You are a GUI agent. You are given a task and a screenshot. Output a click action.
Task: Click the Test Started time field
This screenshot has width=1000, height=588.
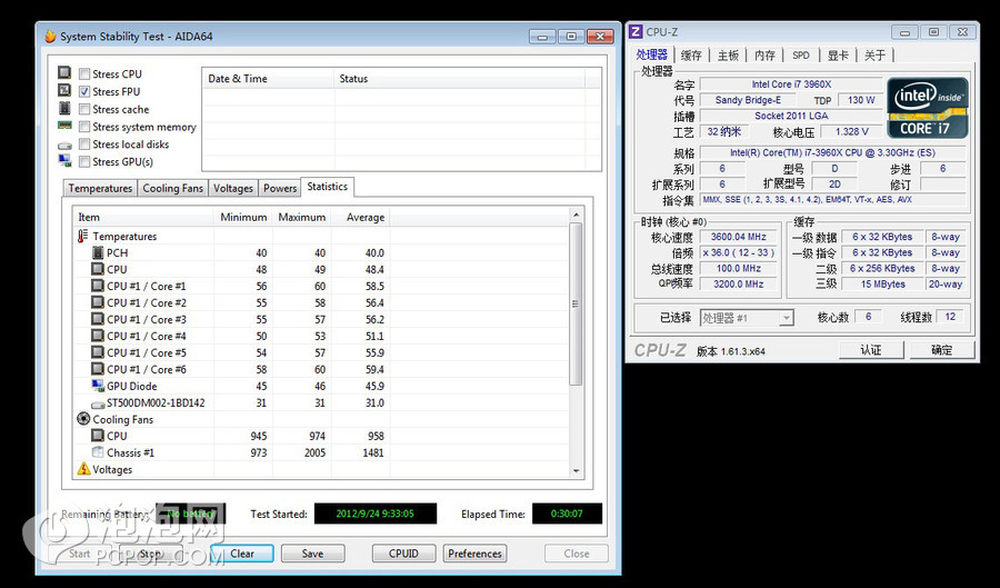click(375, 513)
